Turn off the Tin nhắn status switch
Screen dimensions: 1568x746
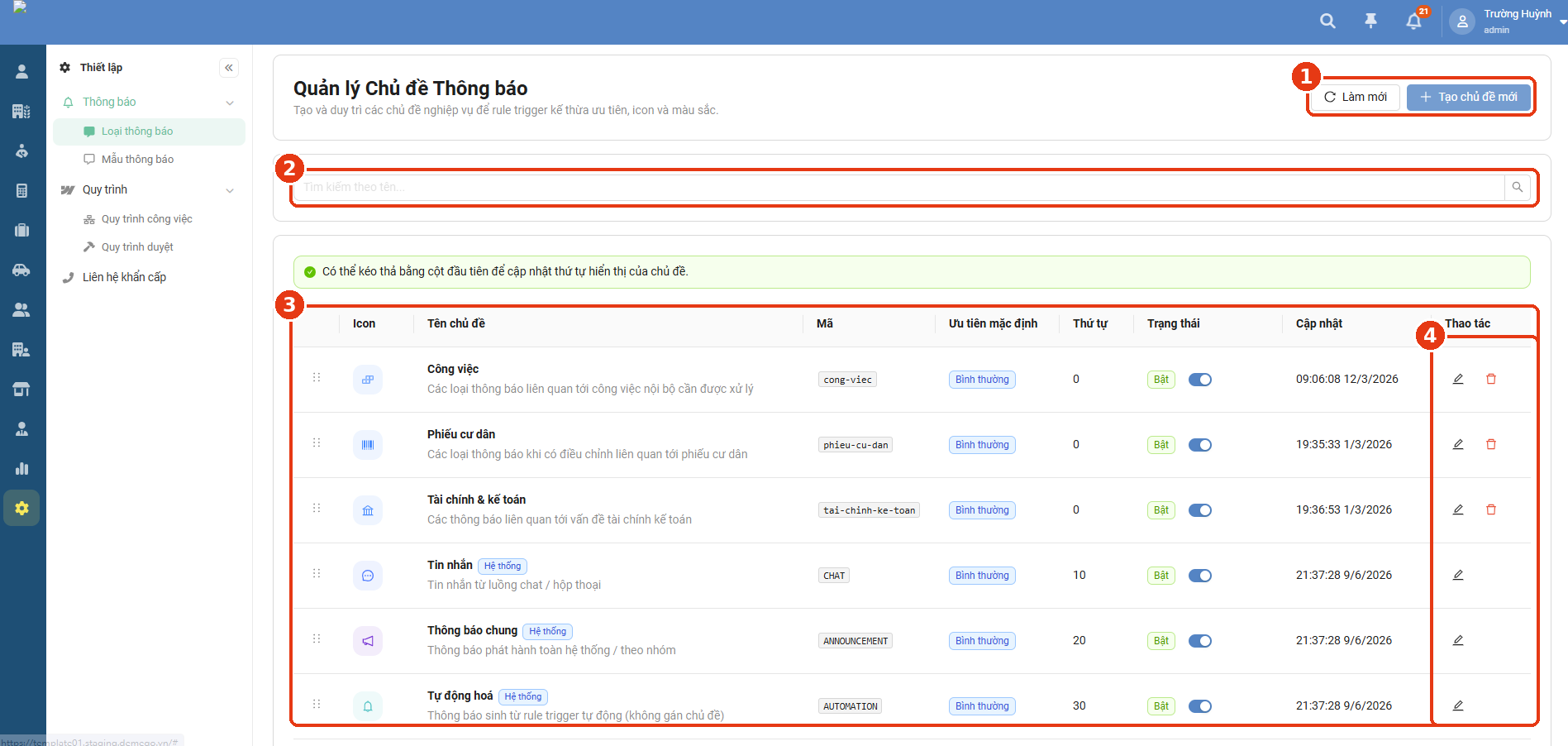(x=1200, y=576)
